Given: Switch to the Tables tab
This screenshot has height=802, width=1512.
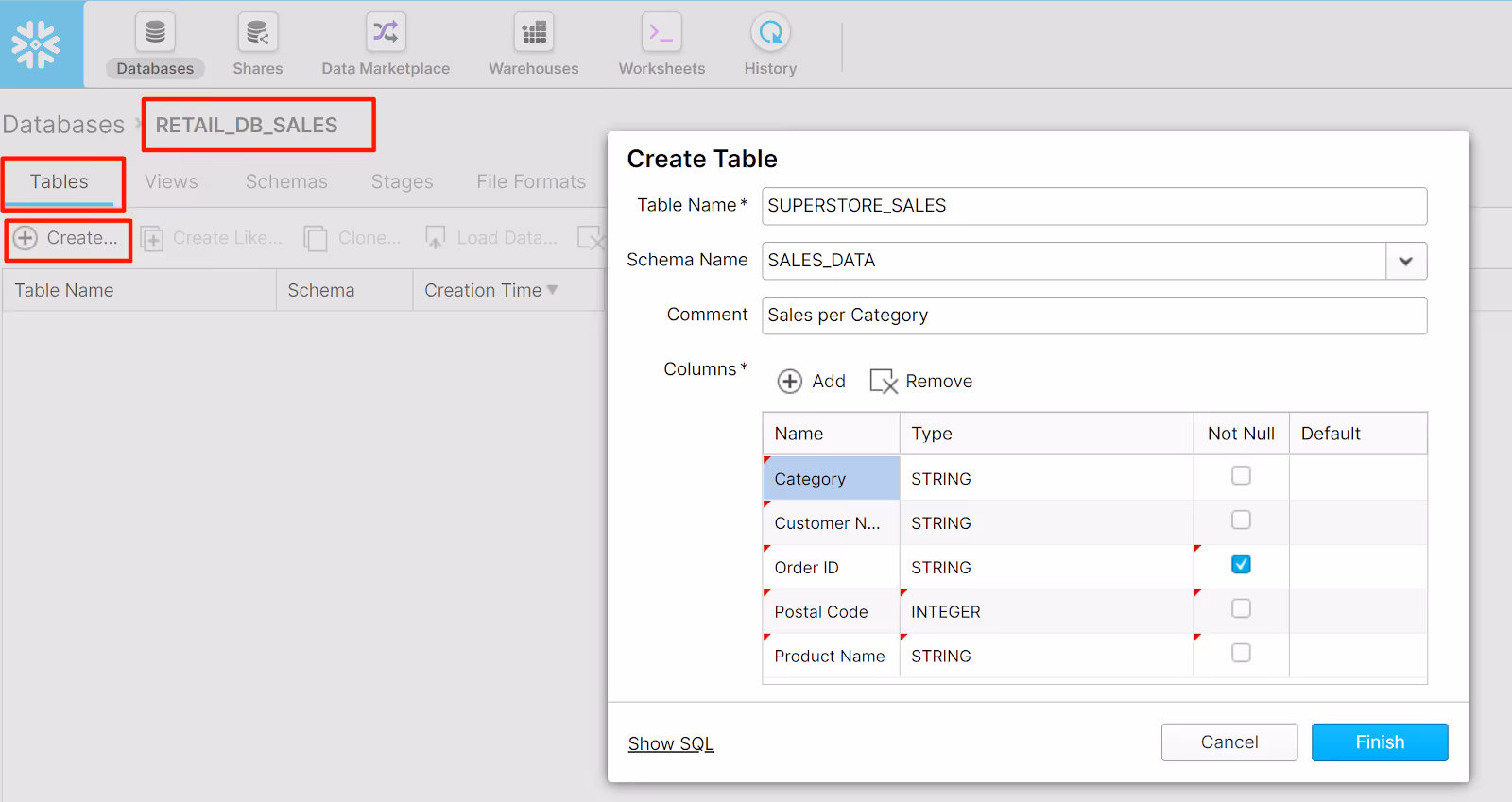Looking at the screenshot, I should tap(59, 181).
